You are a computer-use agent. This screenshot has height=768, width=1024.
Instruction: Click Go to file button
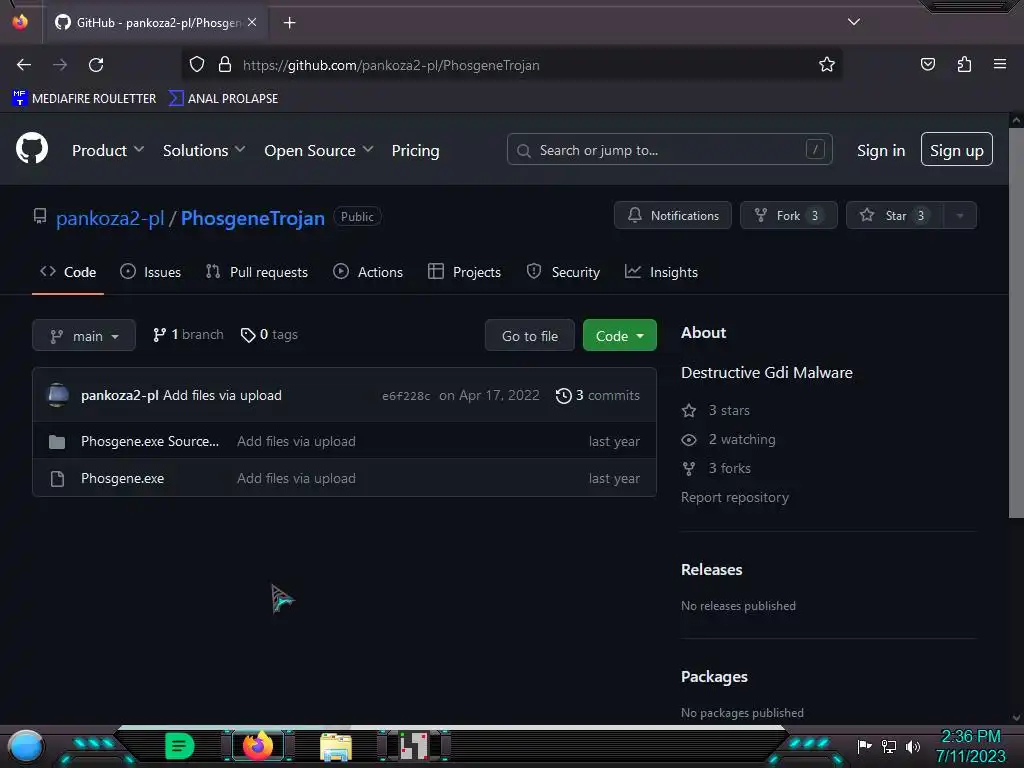click(530, 336)
